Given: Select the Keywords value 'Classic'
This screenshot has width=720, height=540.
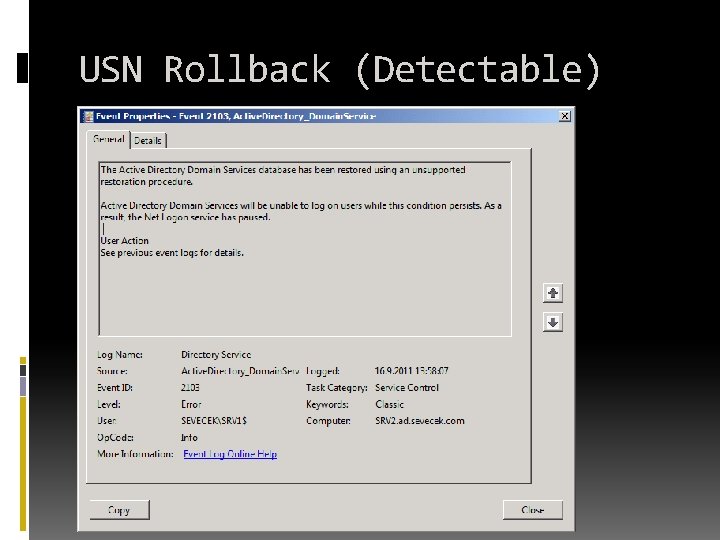Looking at the screenshot, I should point(389,405).
